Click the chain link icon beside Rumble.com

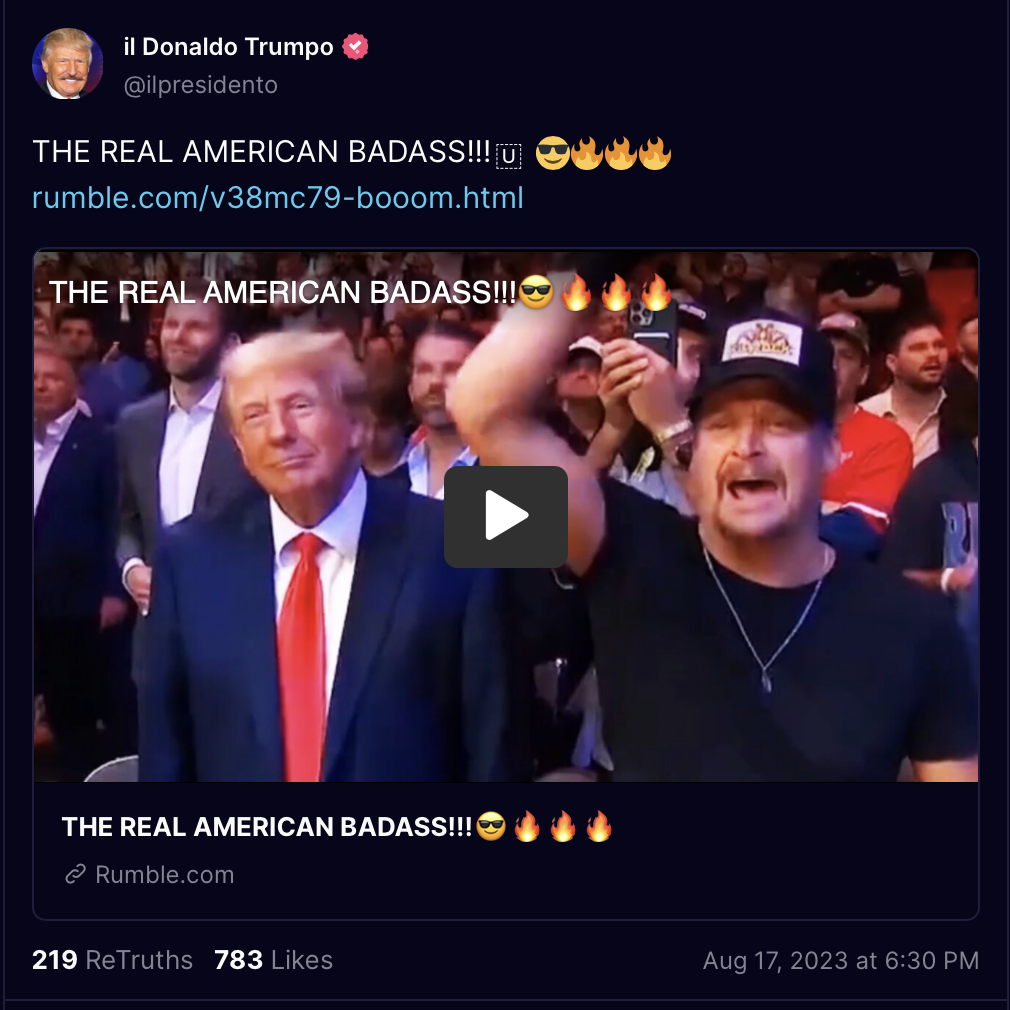(x=75, y=875)
